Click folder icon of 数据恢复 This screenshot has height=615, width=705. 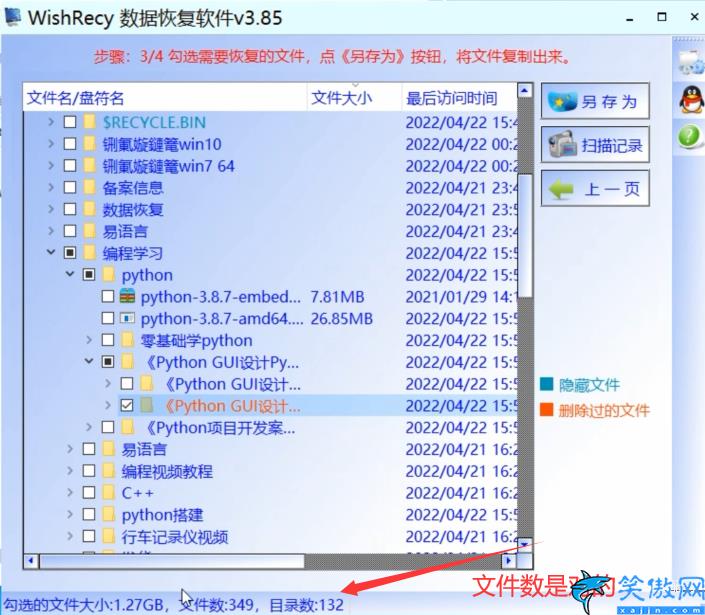90,209
